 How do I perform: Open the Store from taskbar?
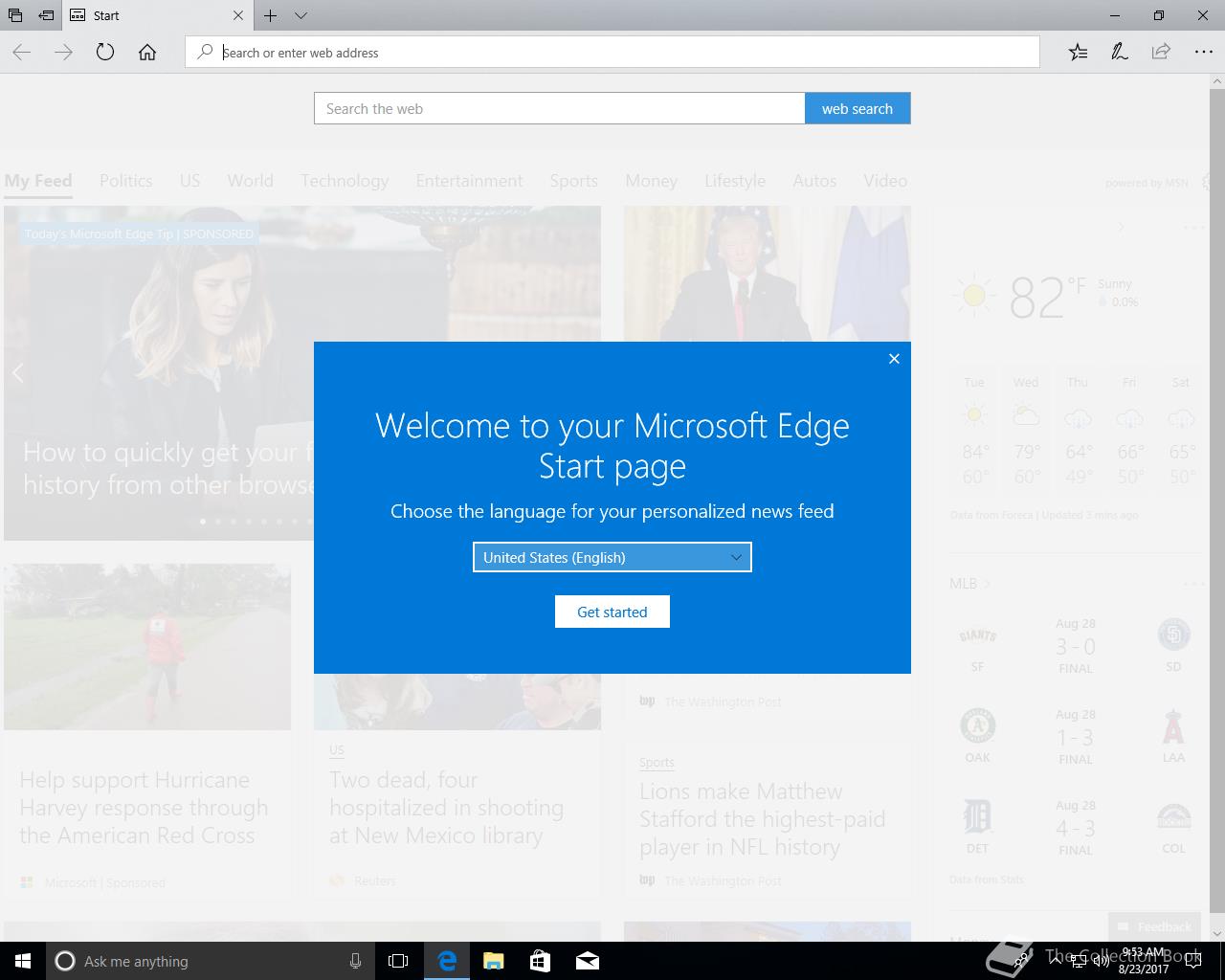click(x=540, y=961)
